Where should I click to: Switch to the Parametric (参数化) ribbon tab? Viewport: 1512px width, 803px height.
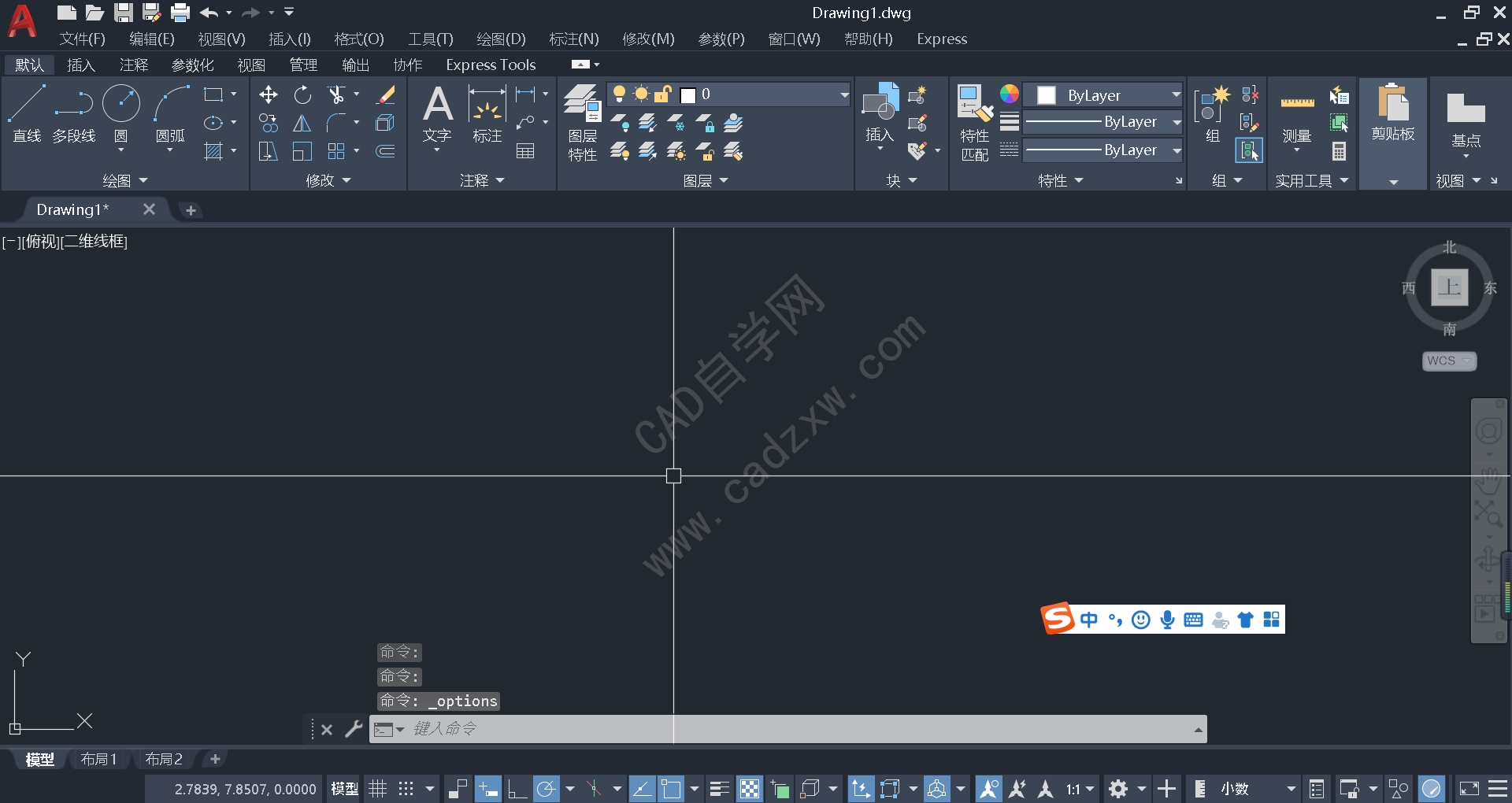pos(193,65)
